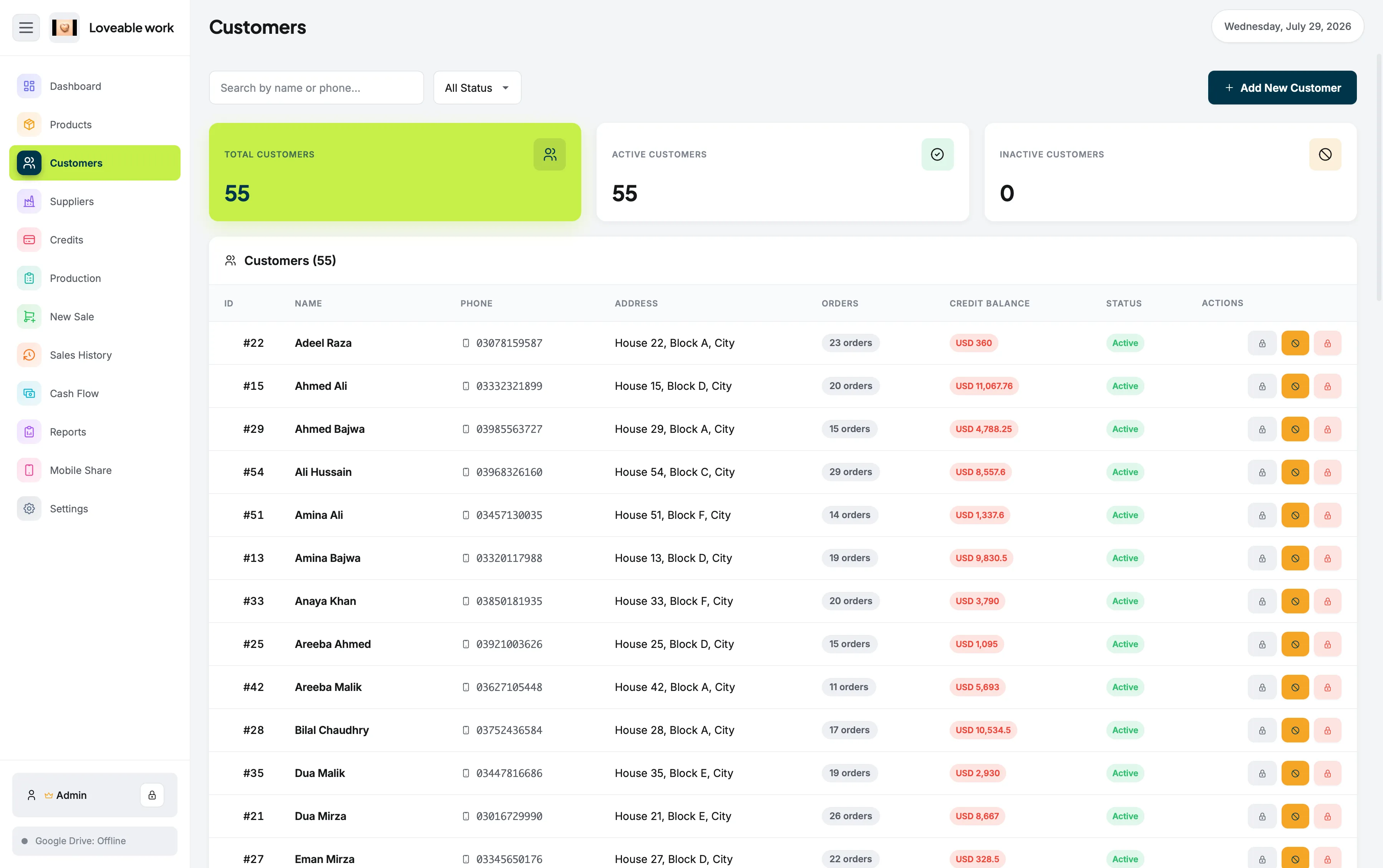Open the Dashboard page
Image resolution: width=1383 pixels, height=868 pixels.
(x=95, y=86)
